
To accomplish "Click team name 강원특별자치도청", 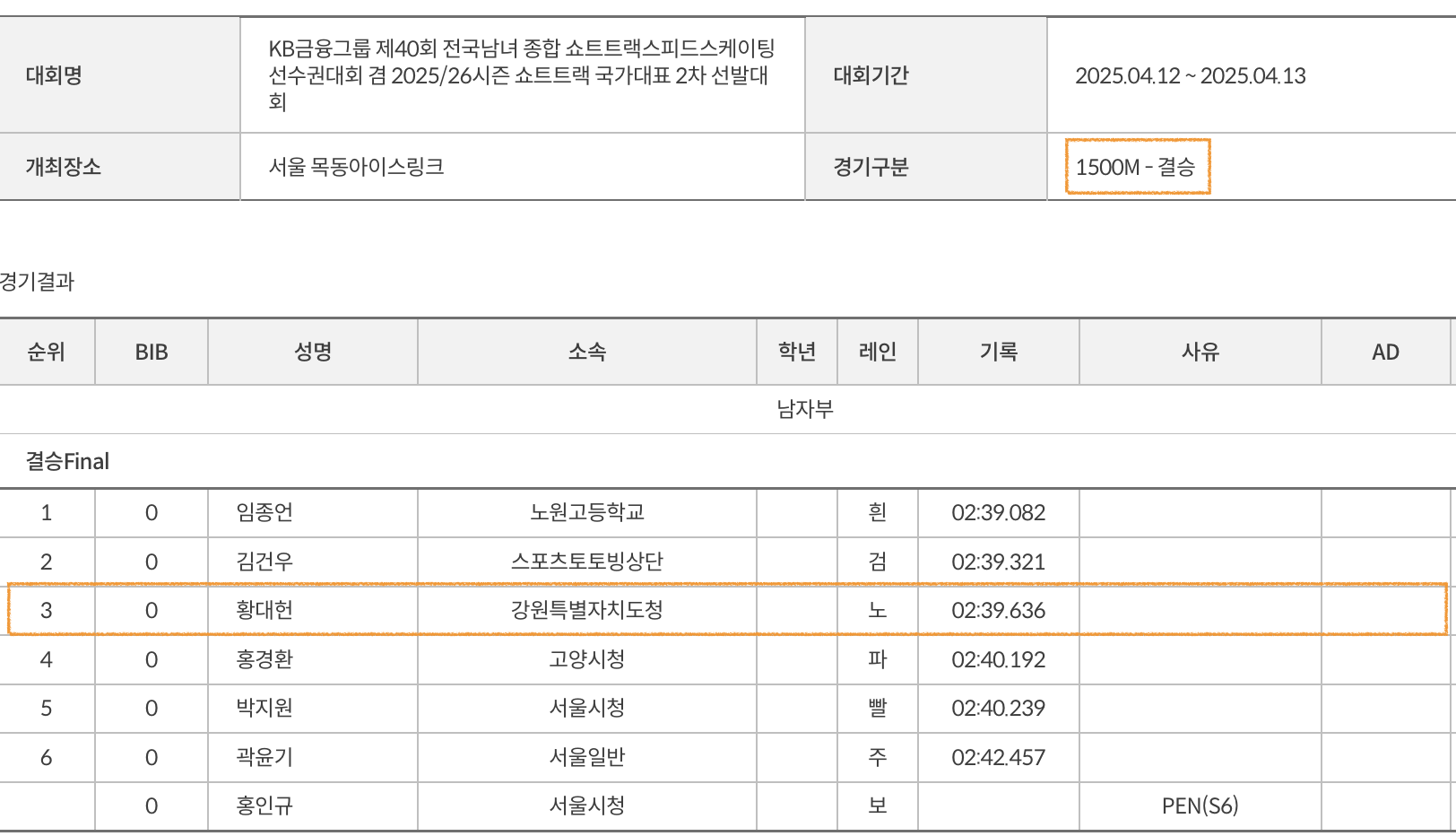I will coord(587,610).
